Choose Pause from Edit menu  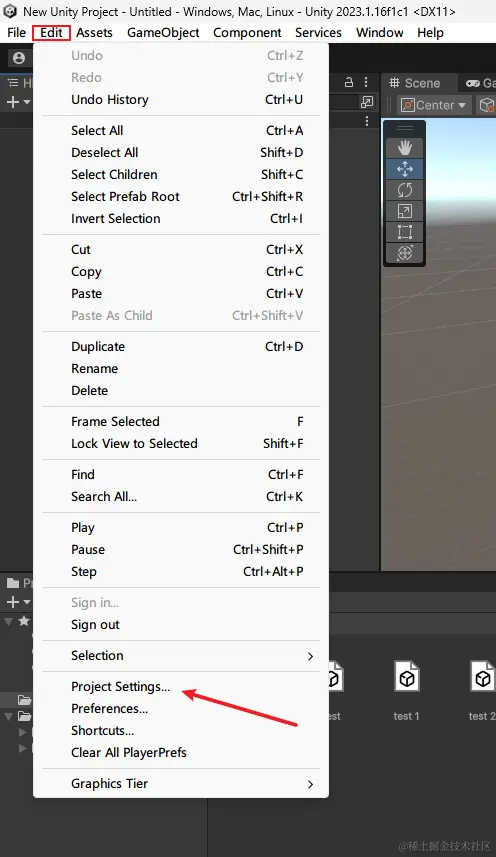[181, 549]
